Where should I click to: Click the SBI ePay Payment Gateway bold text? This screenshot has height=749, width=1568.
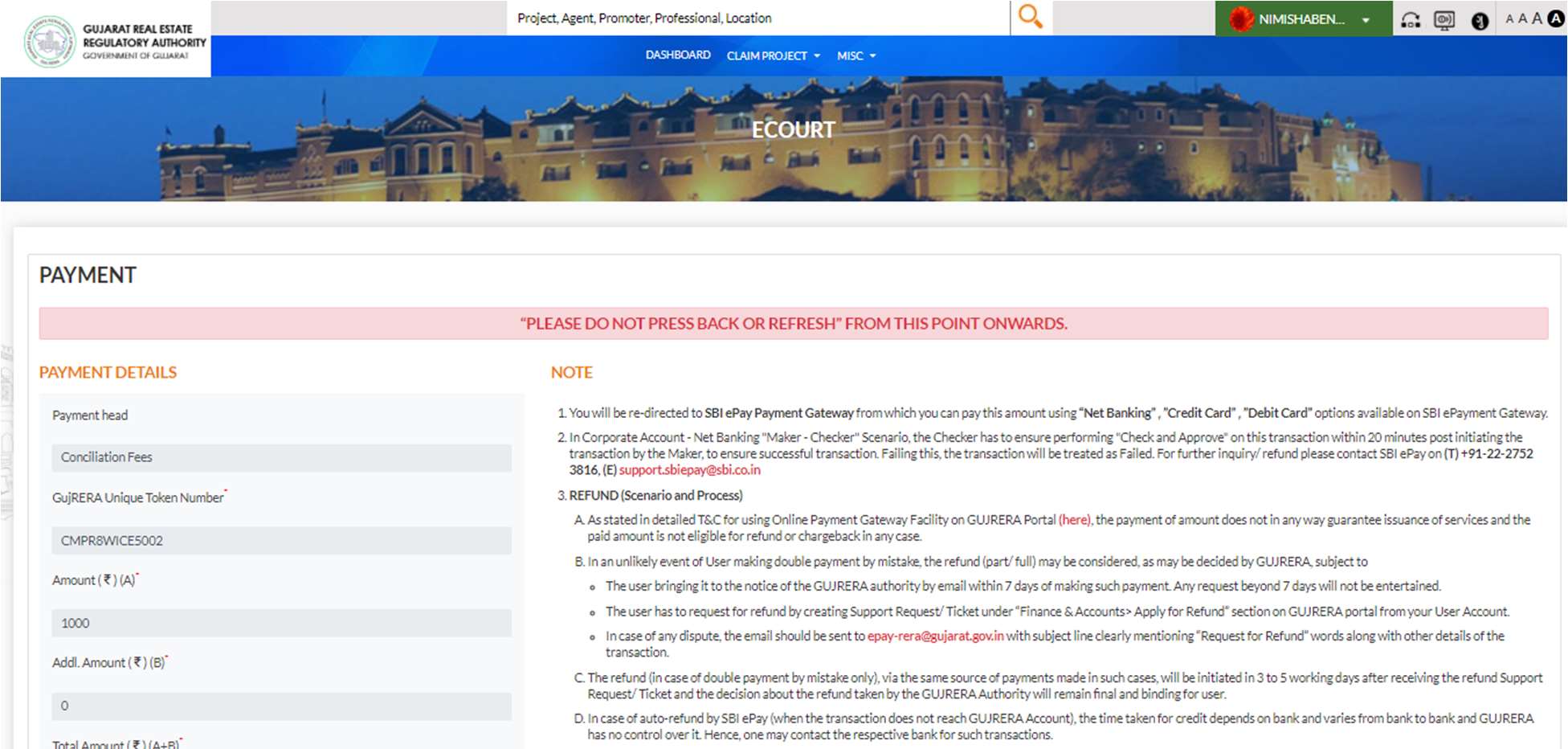(x=779, y=412)
